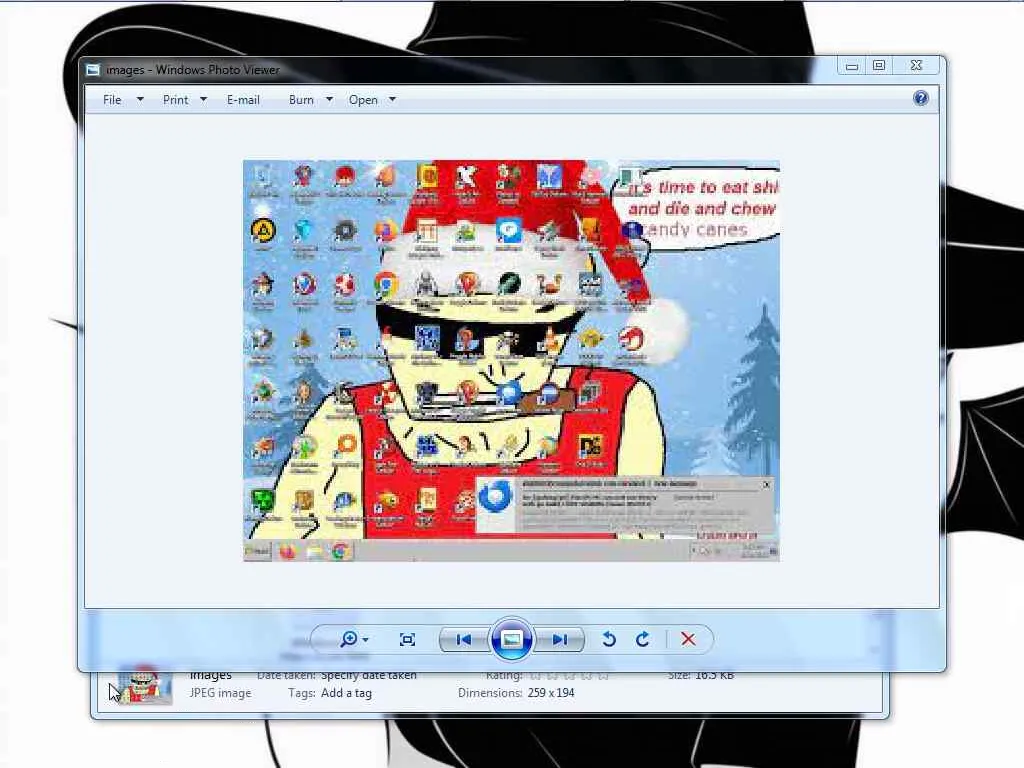Click the E-mail menu item

[x=243, y=100]
